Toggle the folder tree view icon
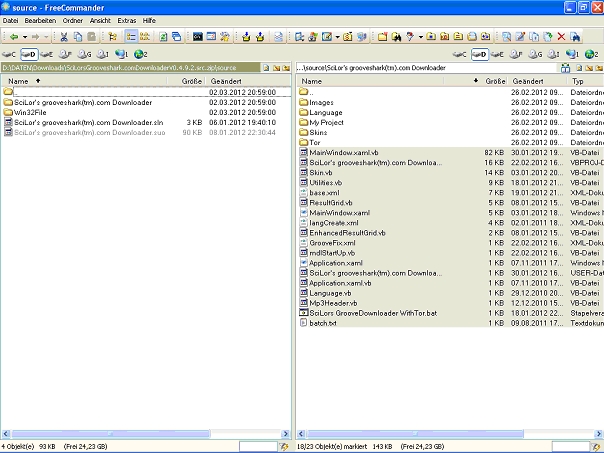 (112, 37)
